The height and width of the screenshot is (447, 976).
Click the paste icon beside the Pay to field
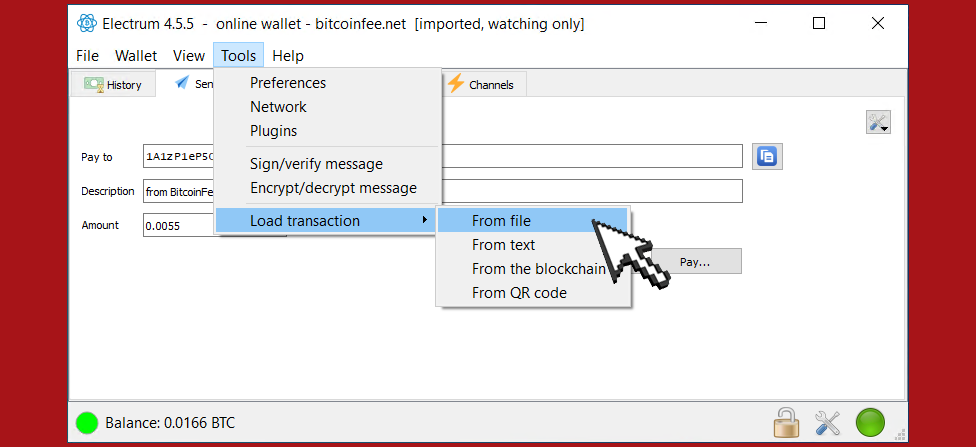tap(767, 156)
